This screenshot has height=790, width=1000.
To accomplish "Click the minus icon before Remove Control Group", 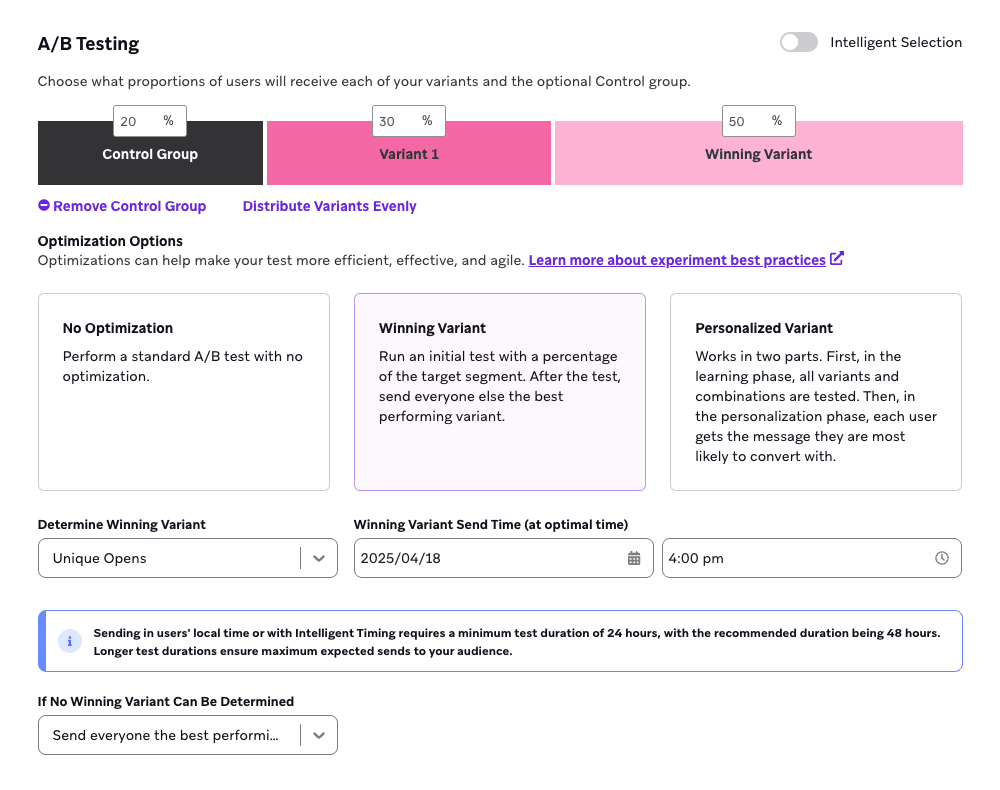I will tap(44, 206).
